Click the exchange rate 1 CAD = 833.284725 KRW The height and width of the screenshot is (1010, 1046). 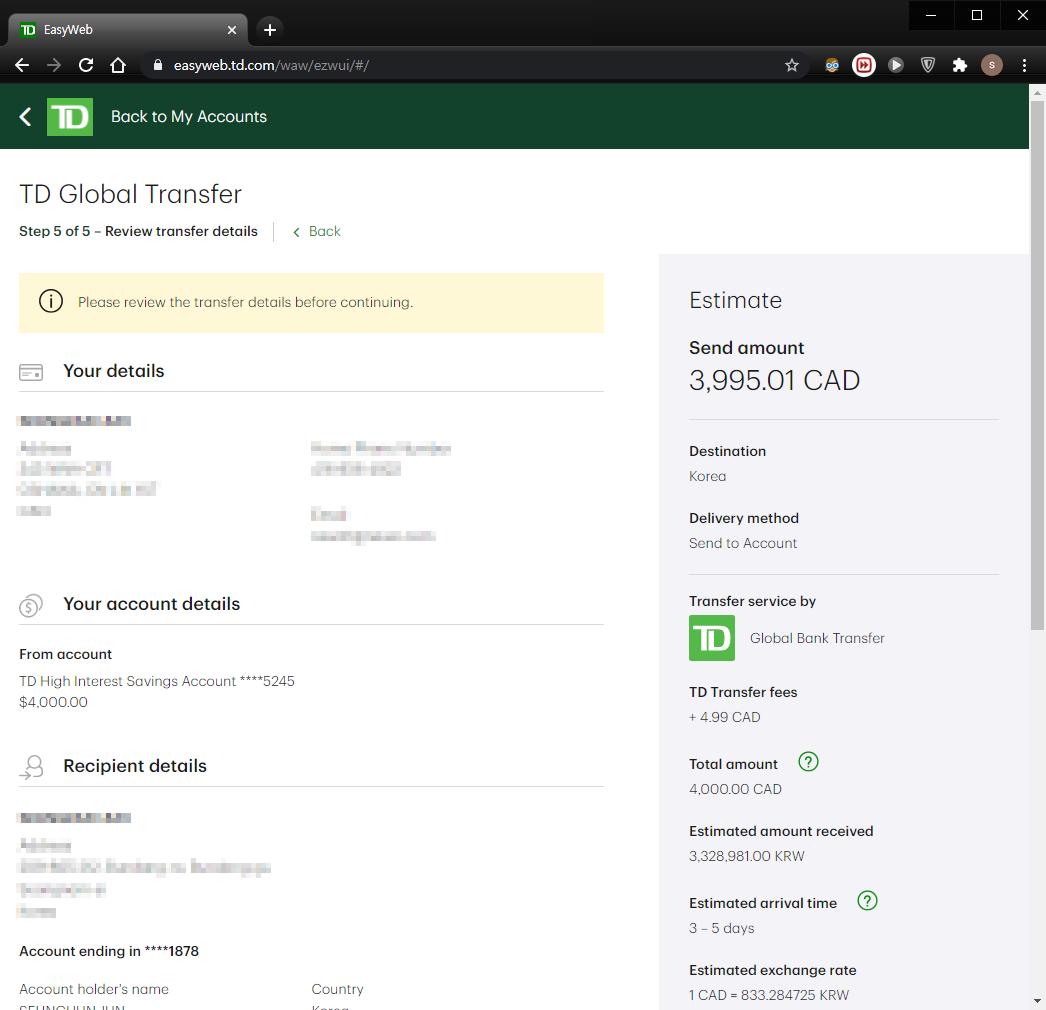click(769, 995)
